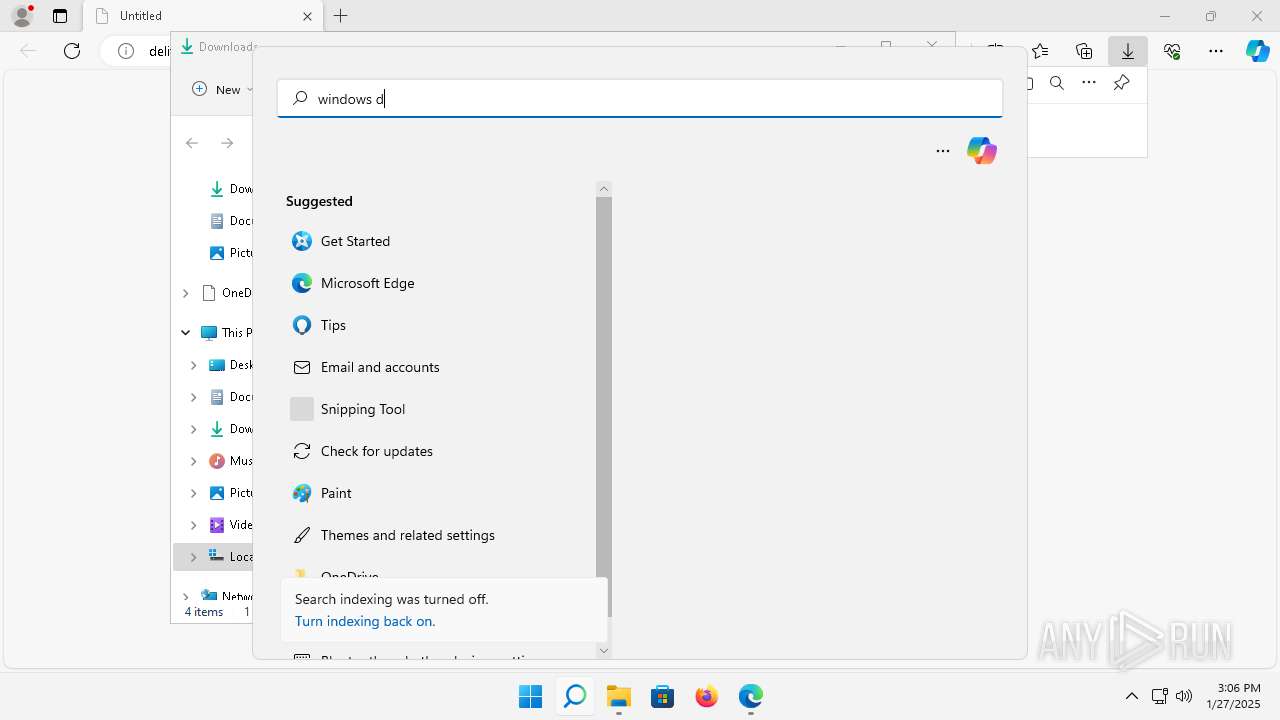Select the This PC tree item
The width and height of the screenshot is (1280, 720).
pos(226,332)
